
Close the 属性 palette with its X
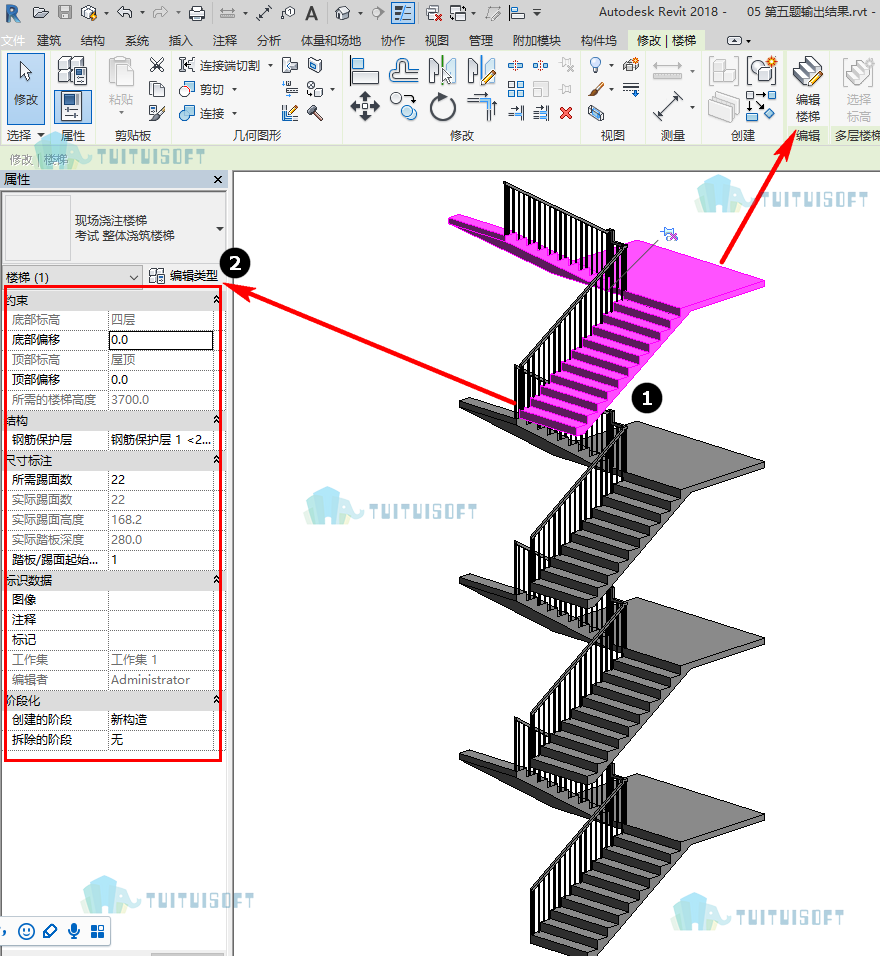218,179
